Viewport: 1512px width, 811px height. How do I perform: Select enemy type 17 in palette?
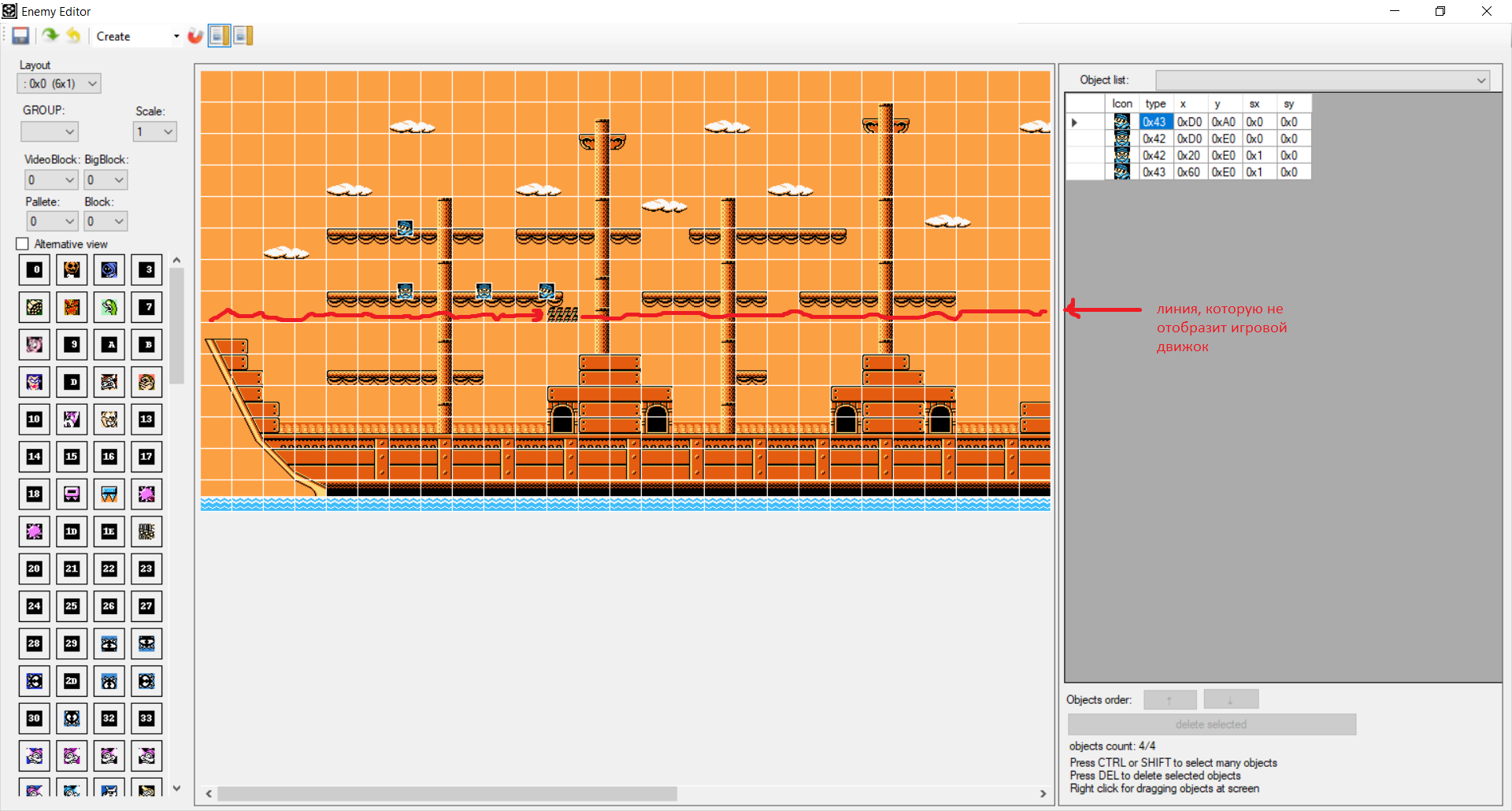tap(146, 457)
